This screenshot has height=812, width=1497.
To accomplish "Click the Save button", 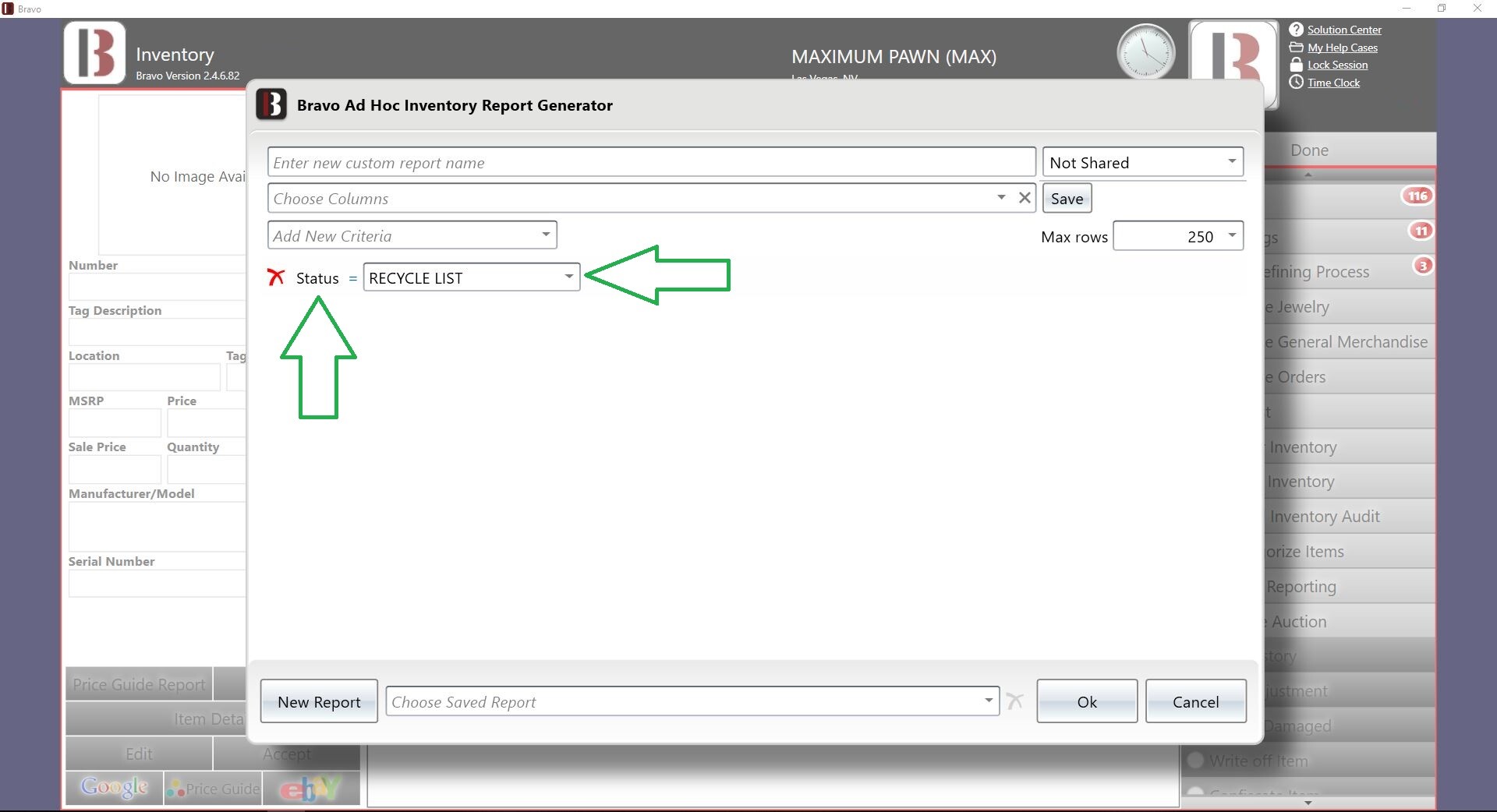I will (1067, 198).
